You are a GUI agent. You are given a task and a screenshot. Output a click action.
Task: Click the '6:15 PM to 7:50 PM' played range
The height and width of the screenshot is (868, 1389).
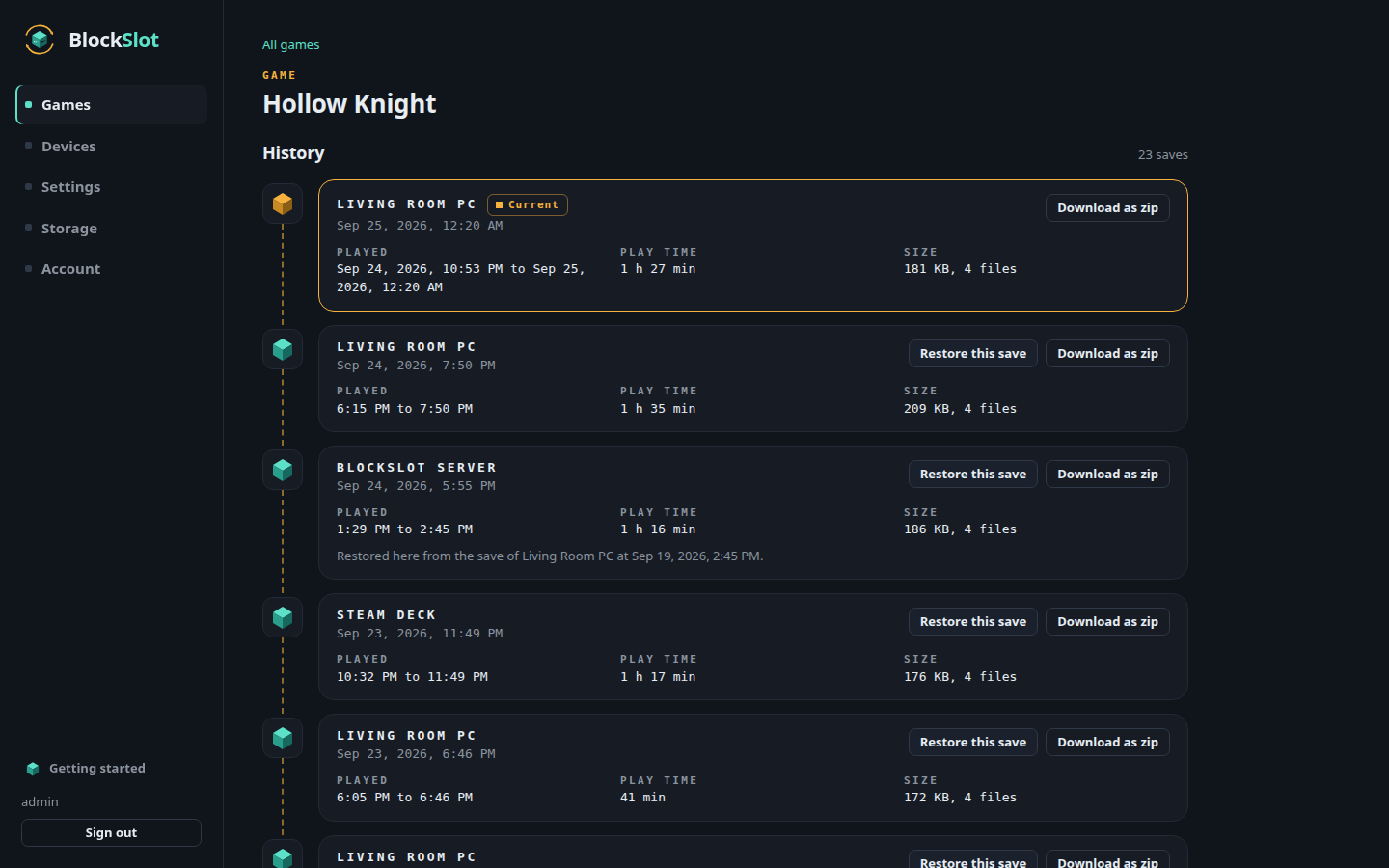tap(404, 409)
